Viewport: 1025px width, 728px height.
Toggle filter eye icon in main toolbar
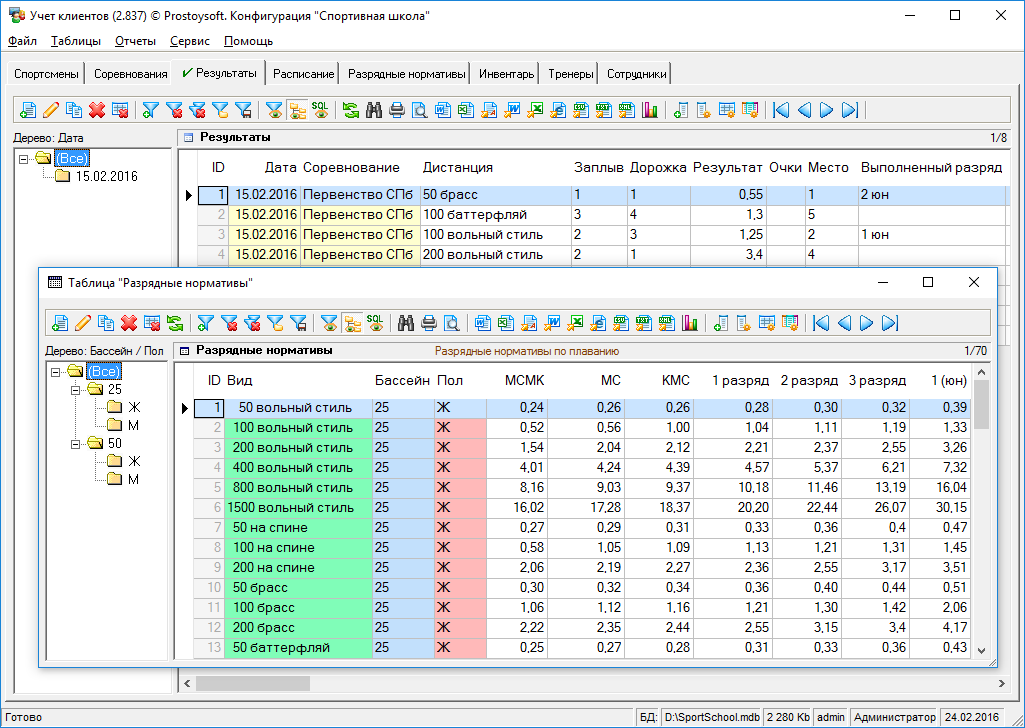click(274, 110)
